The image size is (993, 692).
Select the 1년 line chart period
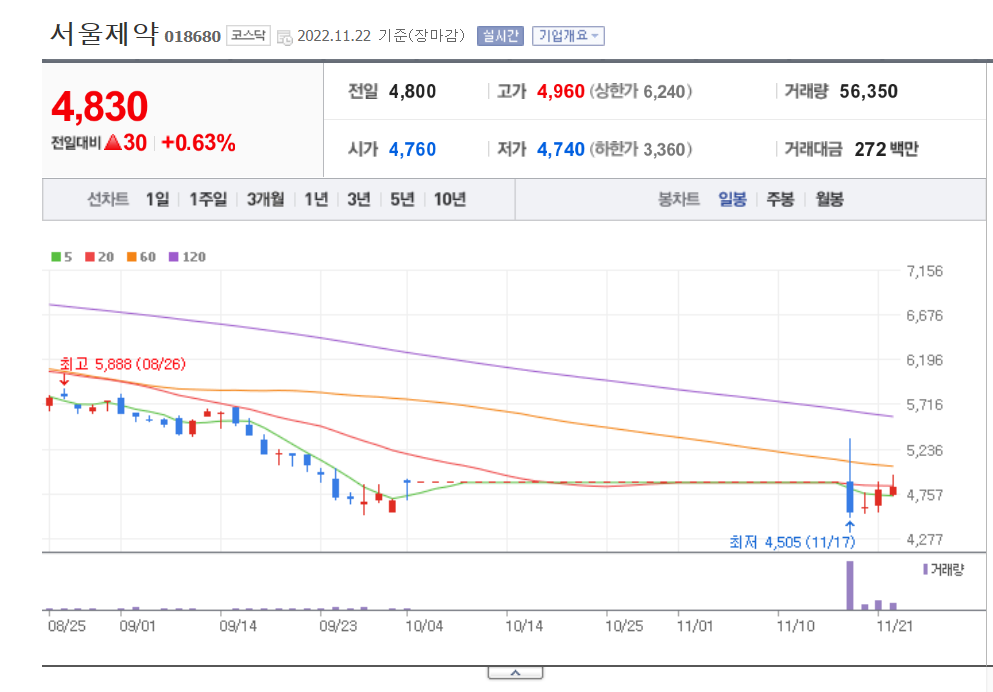(x=316, y=199)
